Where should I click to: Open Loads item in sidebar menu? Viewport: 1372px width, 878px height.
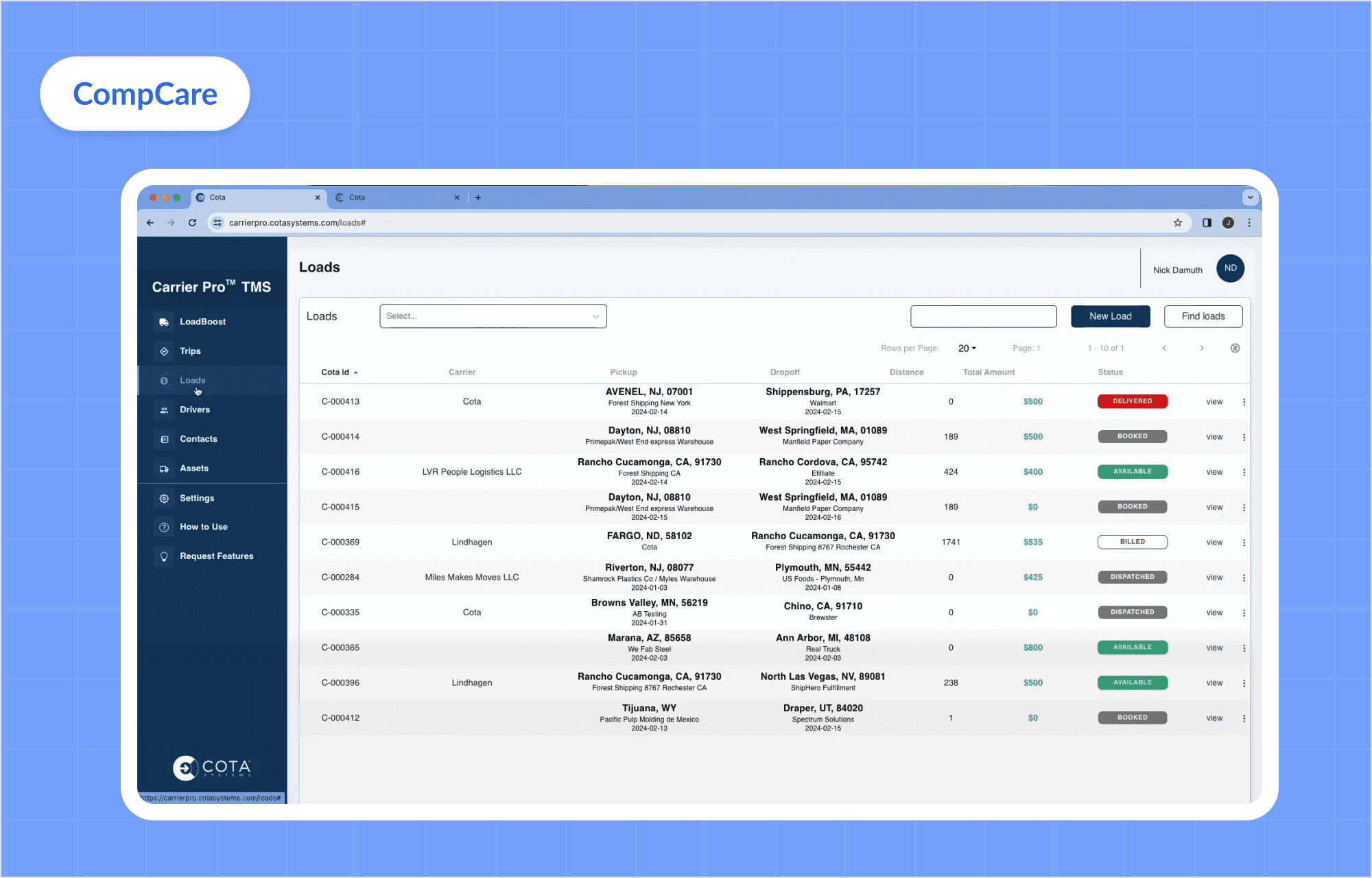[x=212, y=381]
